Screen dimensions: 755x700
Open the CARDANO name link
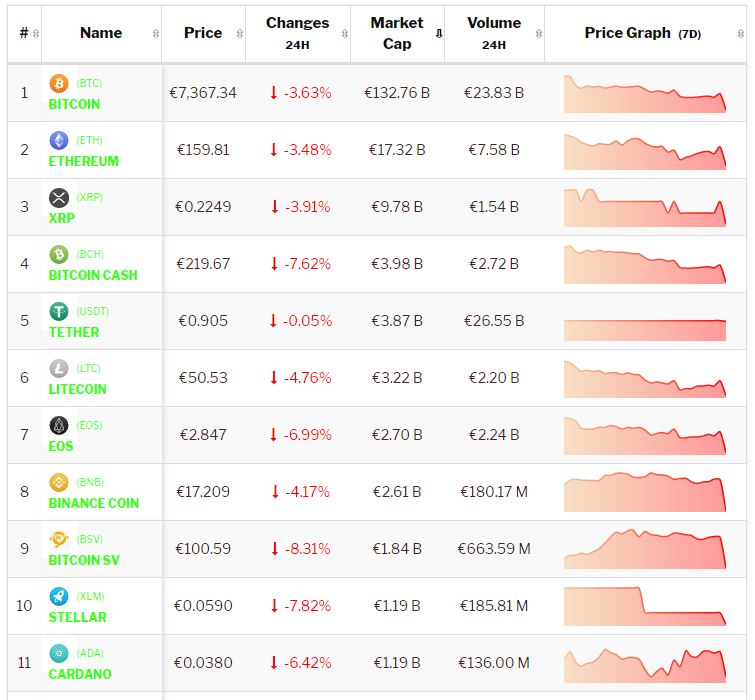point(80,674)
